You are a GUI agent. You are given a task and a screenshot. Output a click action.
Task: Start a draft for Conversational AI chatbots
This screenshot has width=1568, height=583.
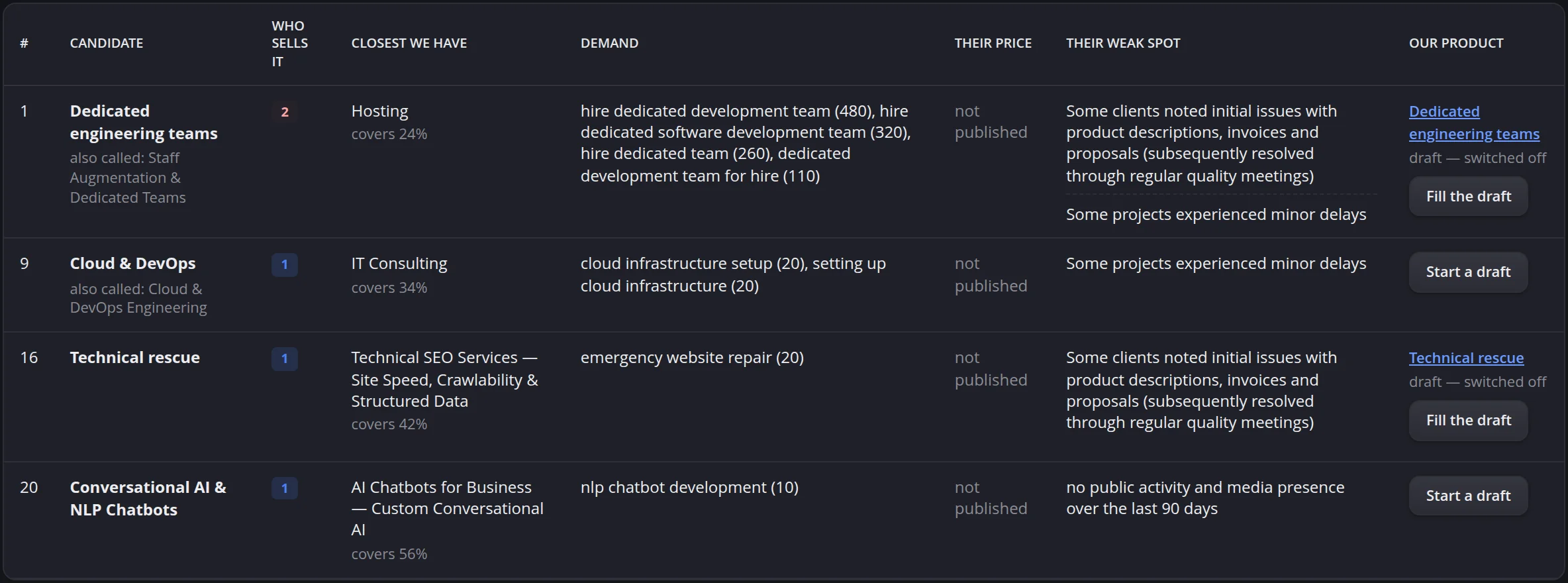pos(1468,496)
